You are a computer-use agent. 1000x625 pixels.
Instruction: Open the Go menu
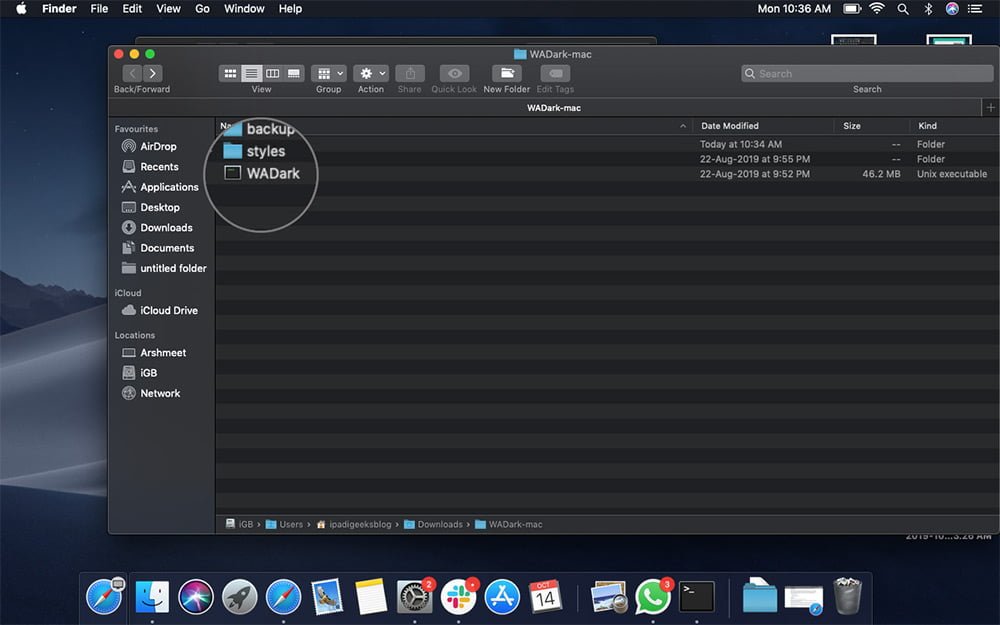pyautogui.click(x=202, y=9)
